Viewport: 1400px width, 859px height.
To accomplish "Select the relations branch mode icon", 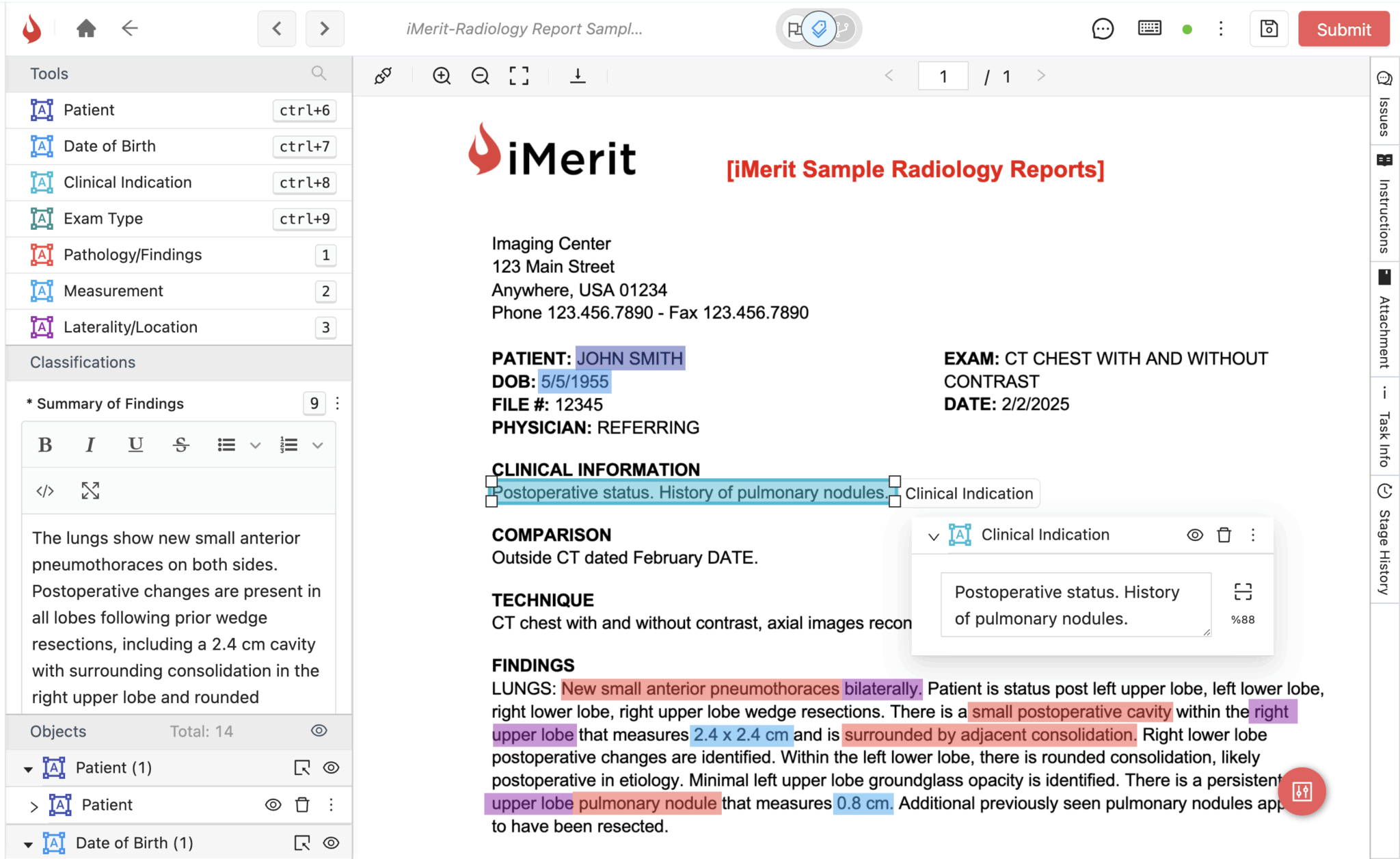I will coord(845,29).
